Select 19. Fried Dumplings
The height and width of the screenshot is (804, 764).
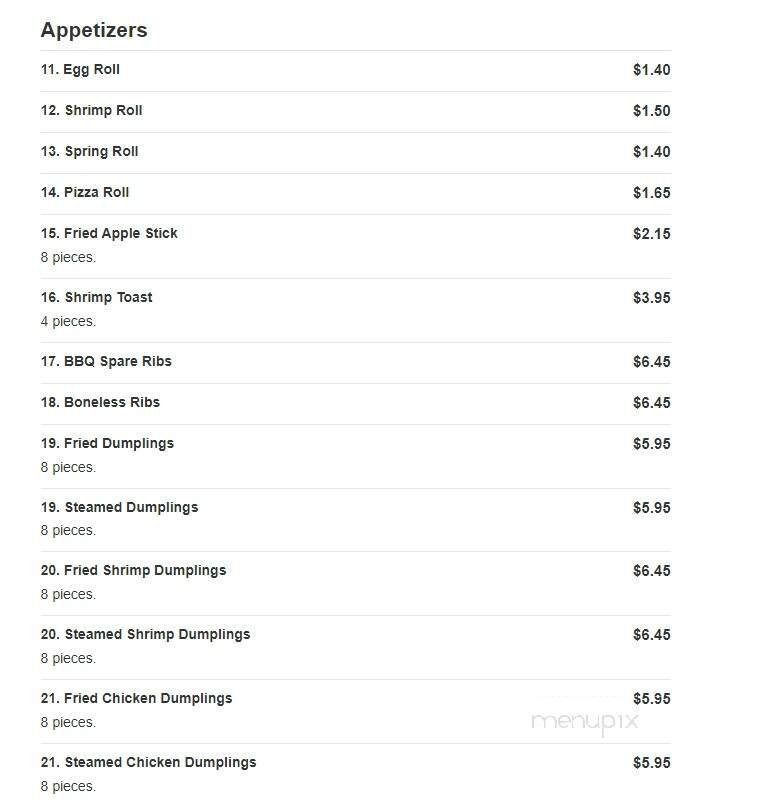[x=107, y=444]
